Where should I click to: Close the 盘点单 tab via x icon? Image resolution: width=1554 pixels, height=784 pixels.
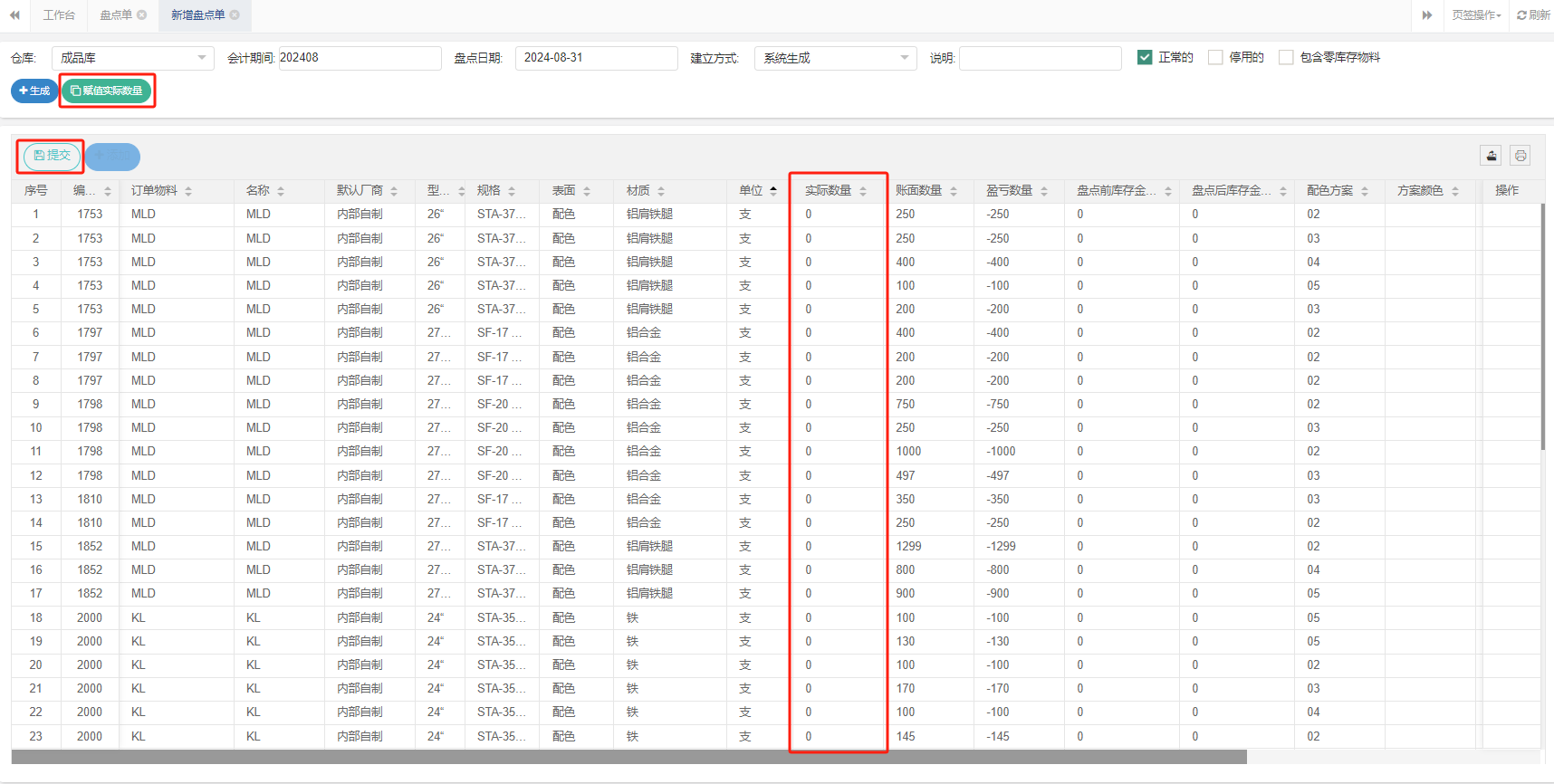pyautogui.click(x=142, y=15)
